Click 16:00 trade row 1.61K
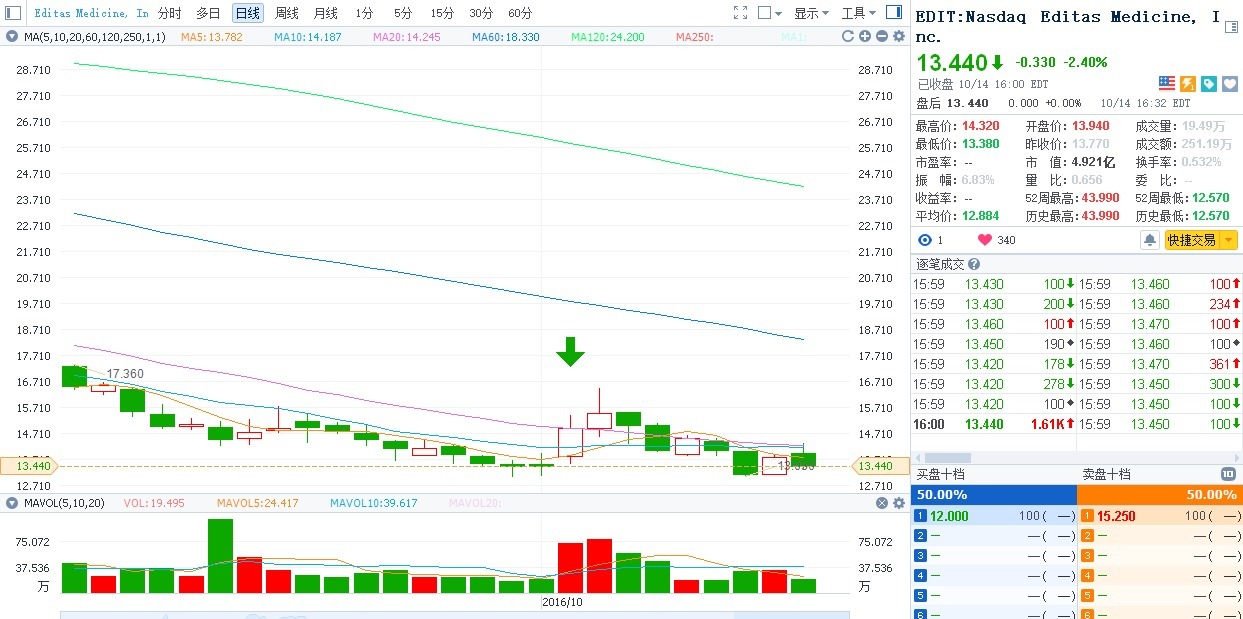Image resolution: width=1243 pixels, height=619 pixels. point(994,424)
